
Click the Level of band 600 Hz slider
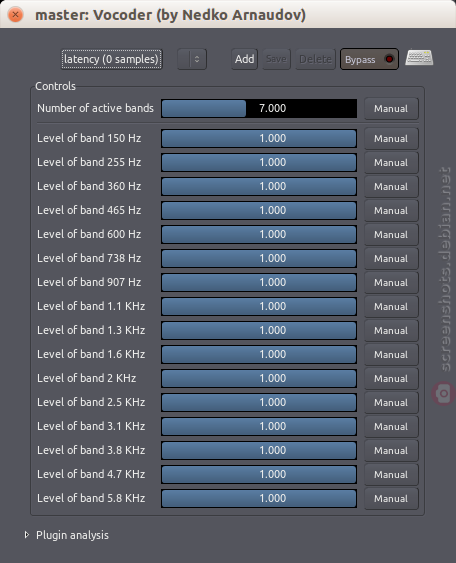(x=259, y=234)
